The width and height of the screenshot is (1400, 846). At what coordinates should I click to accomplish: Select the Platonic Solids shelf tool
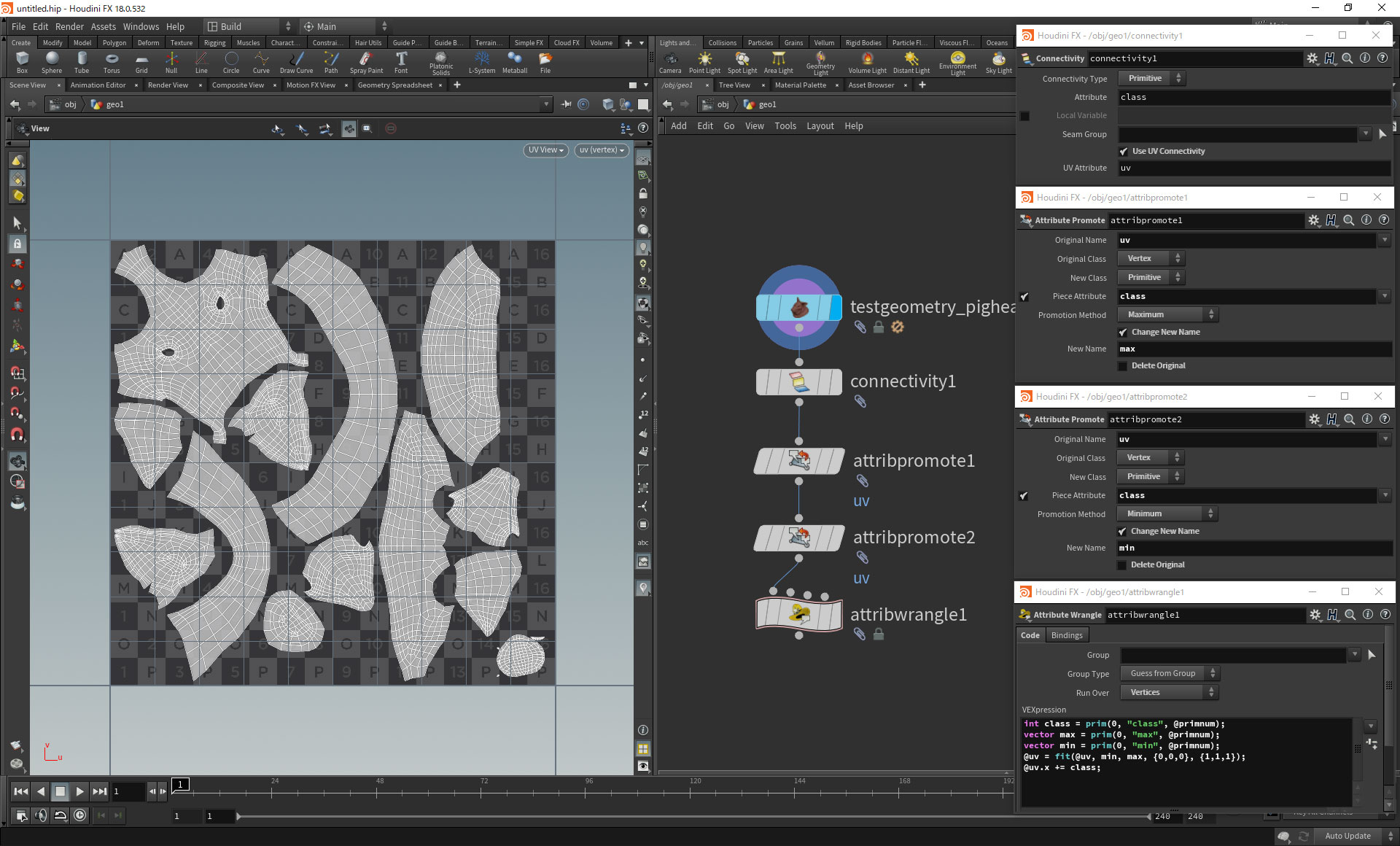coord(441,63)
